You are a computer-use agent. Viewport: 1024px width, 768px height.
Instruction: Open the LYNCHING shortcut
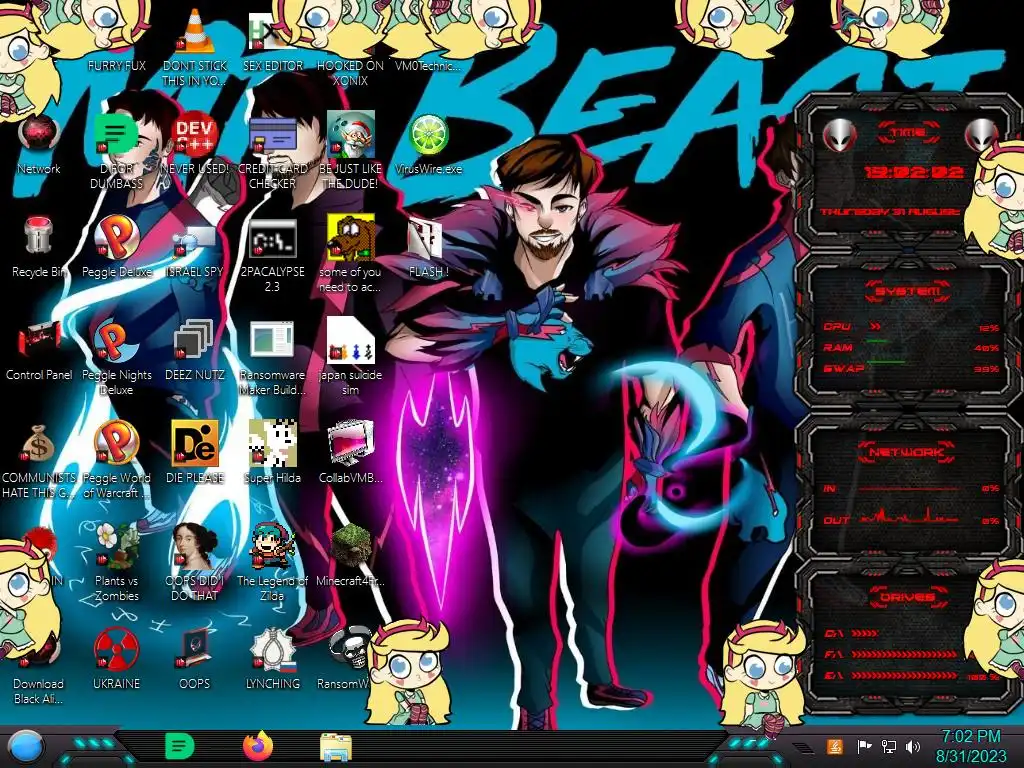click(x=272, y=660)
